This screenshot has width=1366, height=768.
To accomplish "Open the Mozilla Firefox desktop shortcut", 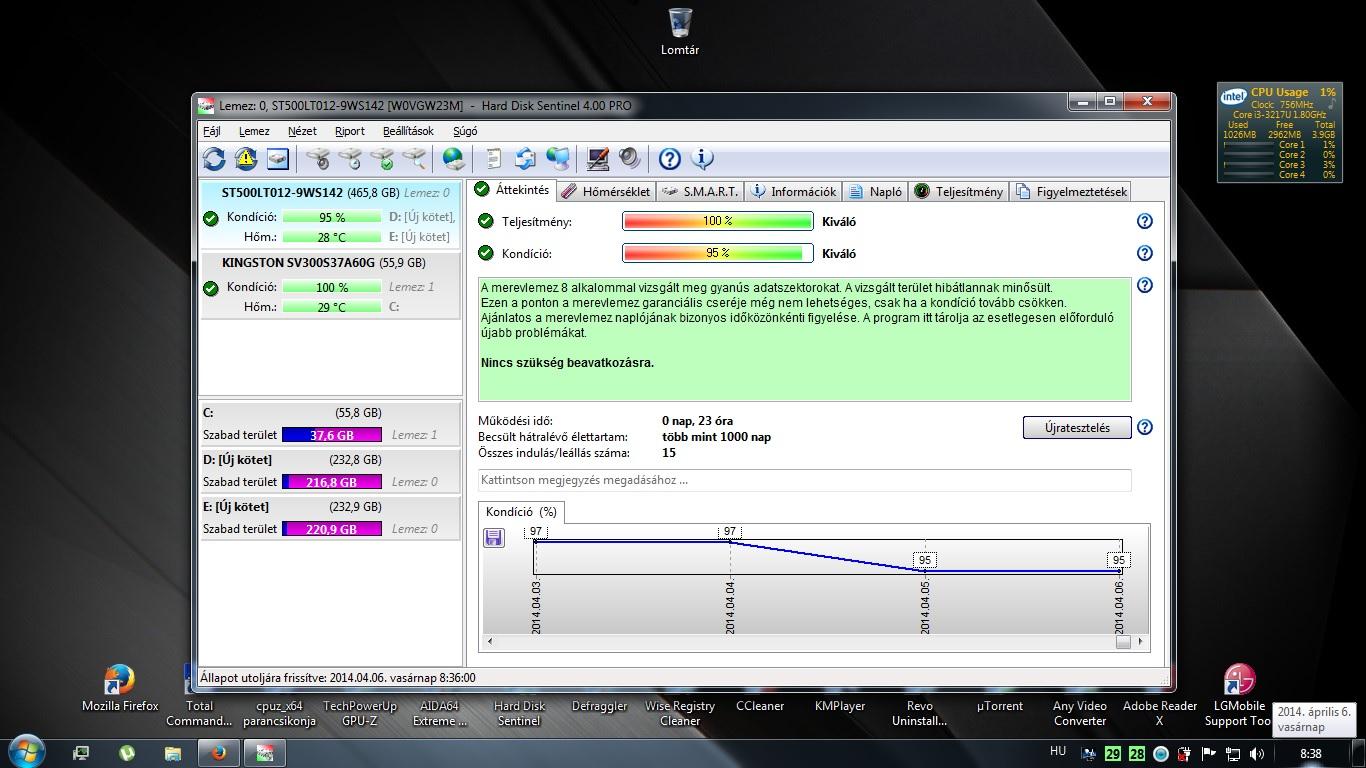I will tap(120, 689).
